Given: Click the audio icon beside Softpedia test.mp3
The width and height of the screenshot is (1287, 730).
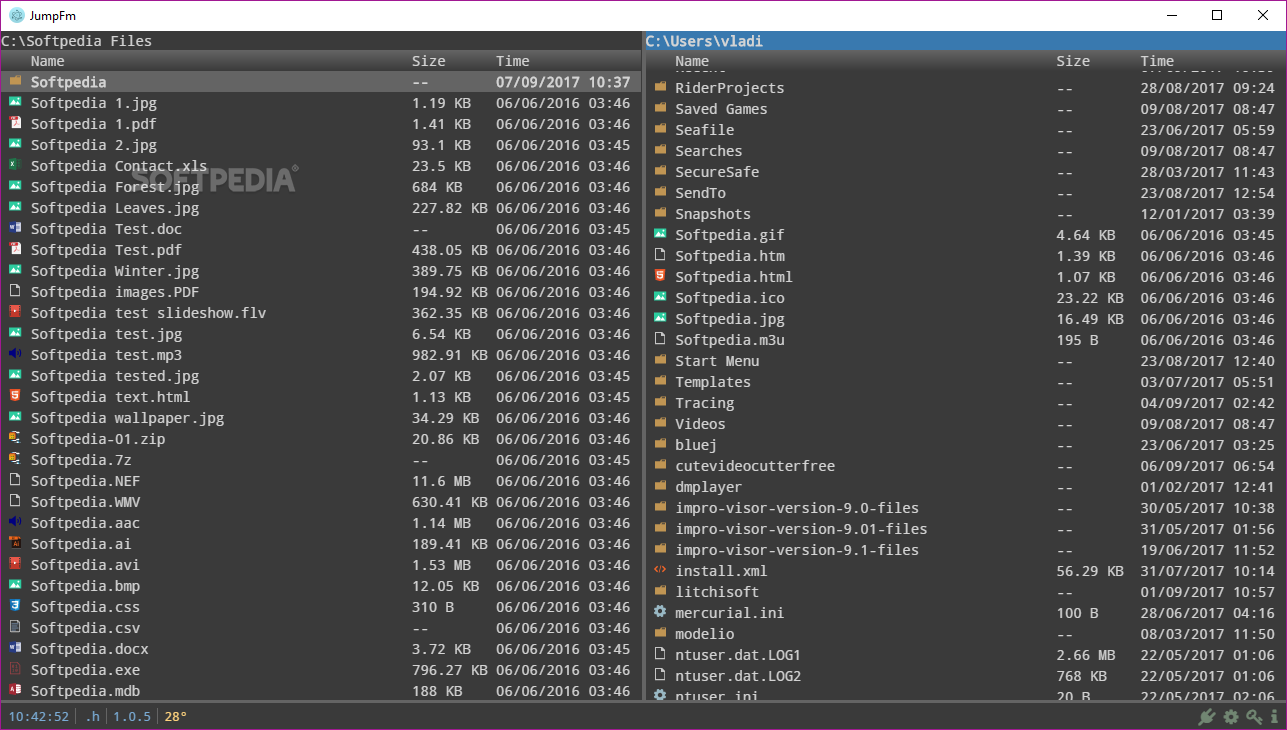Looking at the screenshot, I should (x=15, y=354).
